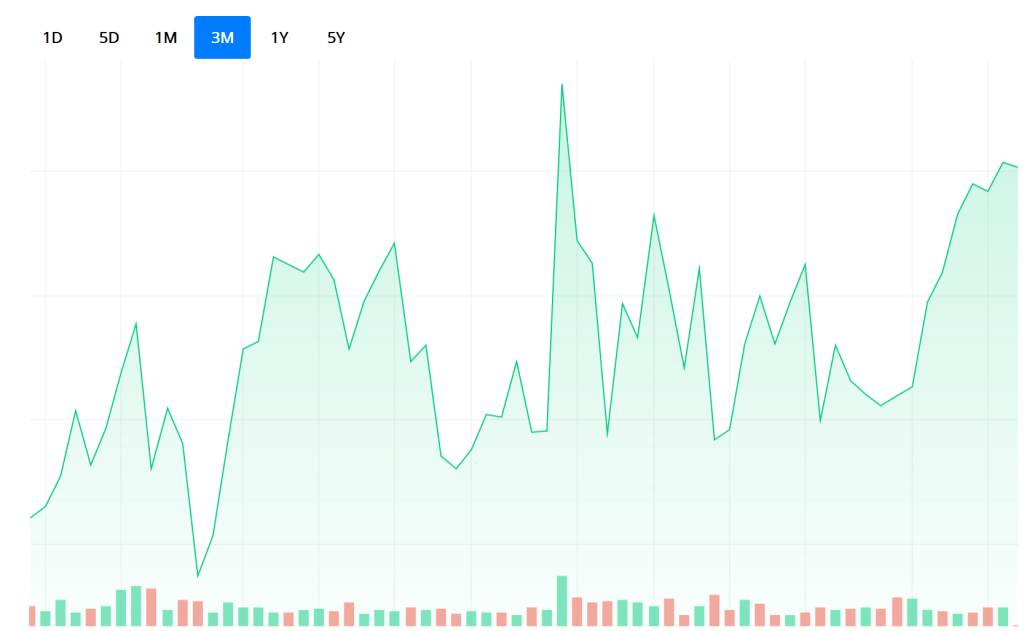Select the final point at the line's right end
The width and height of the screenshot is (1024, 631).
pyautogui.click(x=1017, y=166)
